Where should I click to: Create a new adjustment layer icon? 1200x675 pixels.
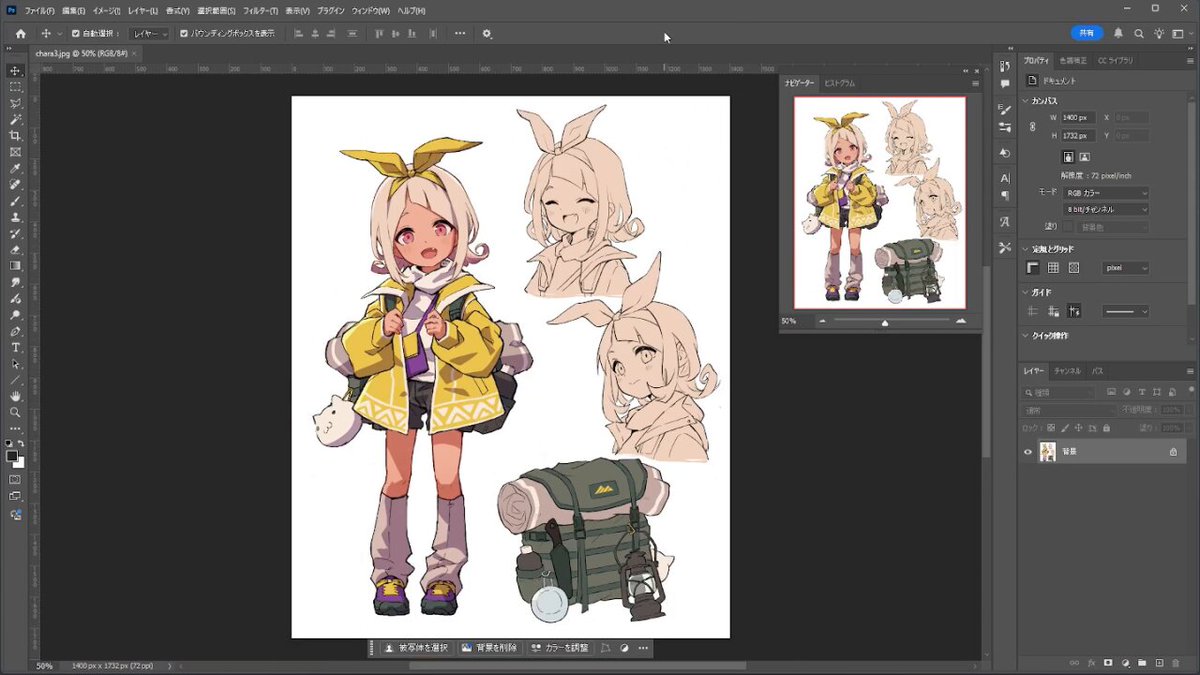(x=1125, y=662)
